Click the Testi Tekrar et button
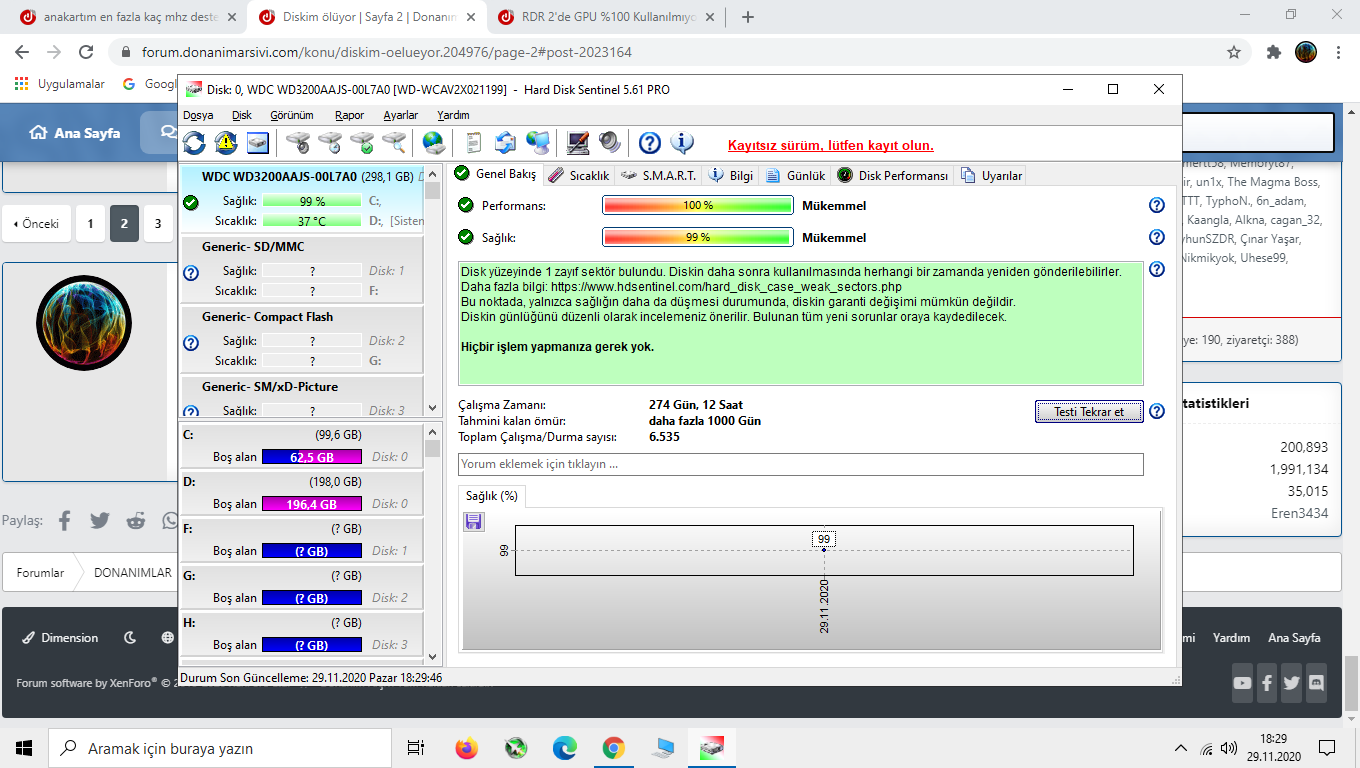The height and width of the screenshot is (768, 1360). coord(1088,411)
